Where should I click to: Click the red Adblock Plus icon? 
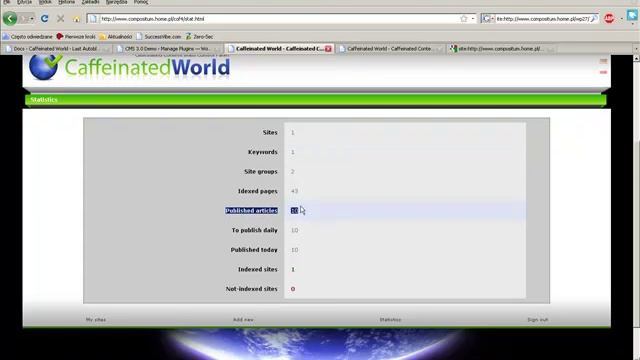609,18
